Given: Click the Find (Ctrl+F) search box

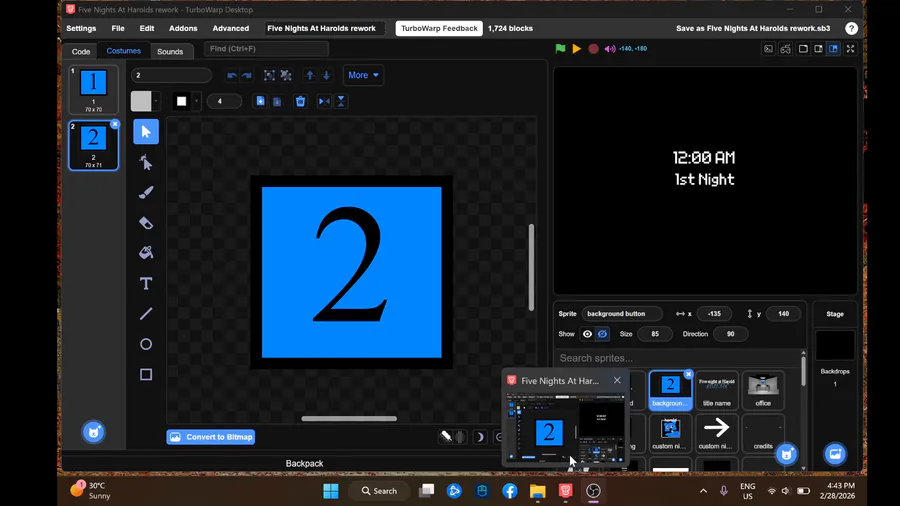Looking at the screenshot, I should [266, 49].
